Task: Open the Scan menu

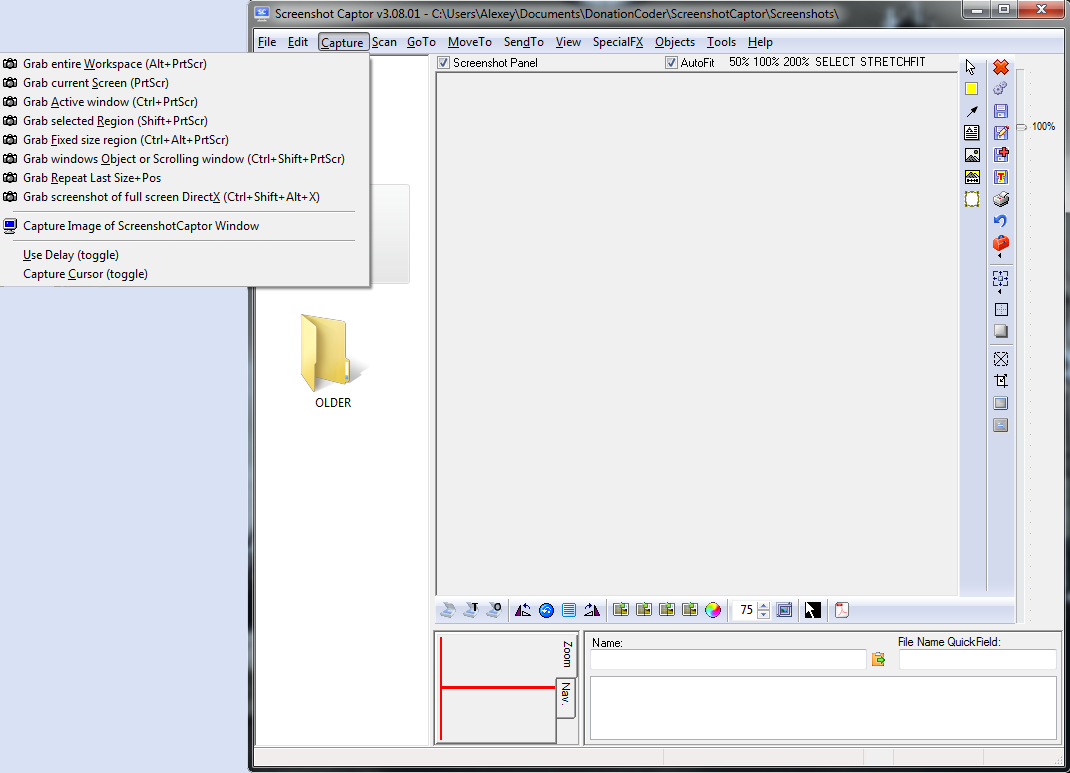Action: pos(384,42)
